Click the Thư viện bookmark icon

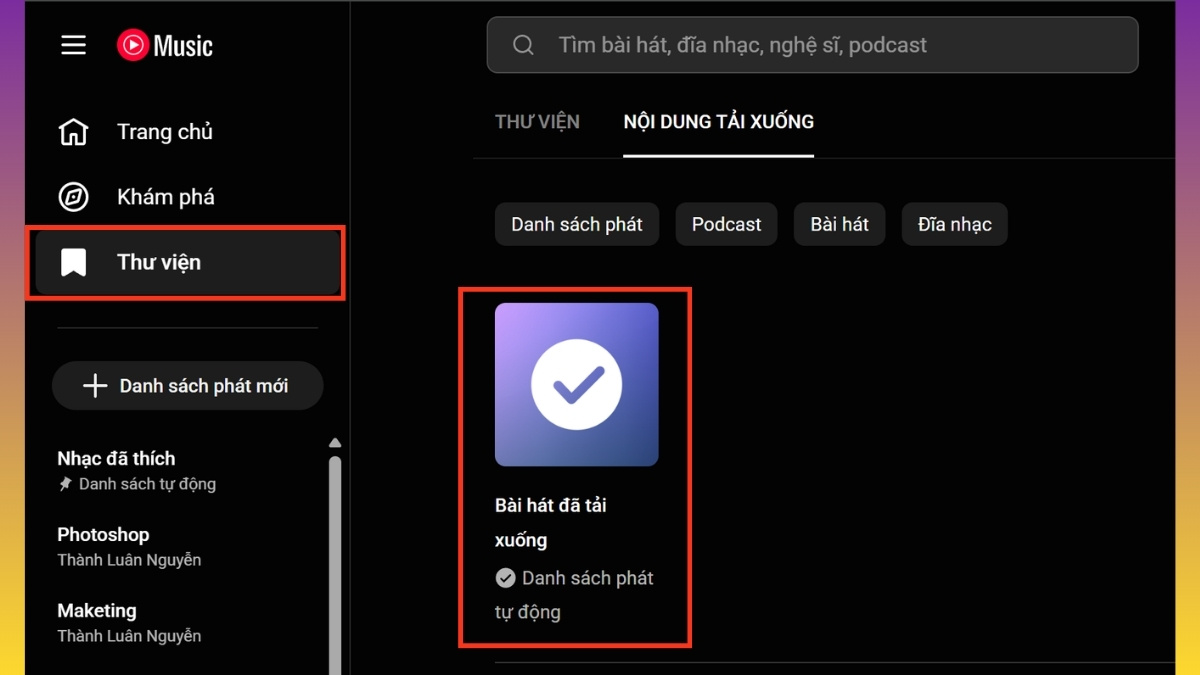click(73, 262)
